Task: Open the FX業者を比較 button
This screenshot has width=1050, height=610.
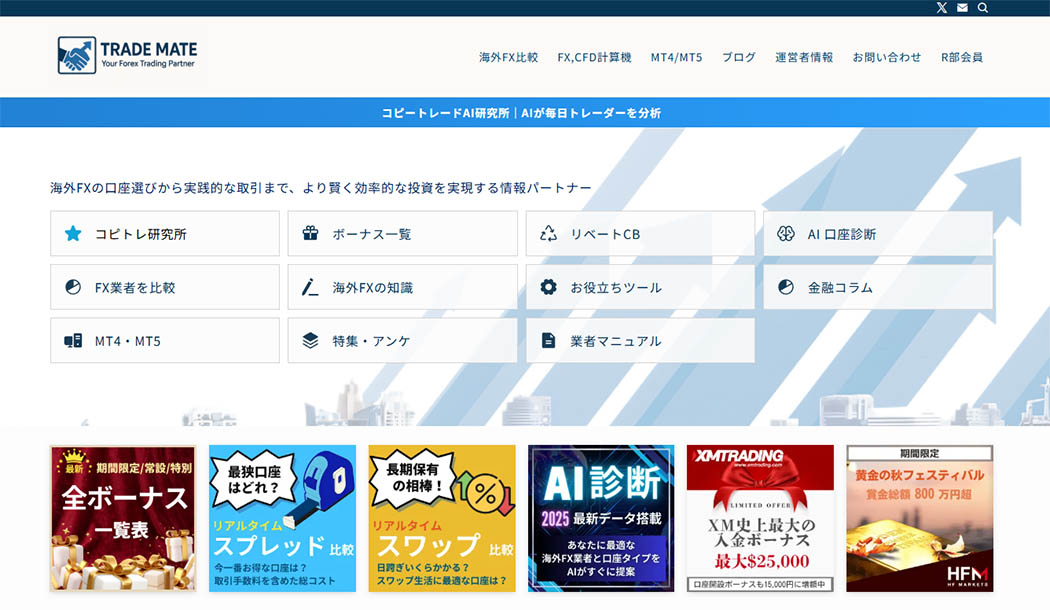Action: (165, 287)
